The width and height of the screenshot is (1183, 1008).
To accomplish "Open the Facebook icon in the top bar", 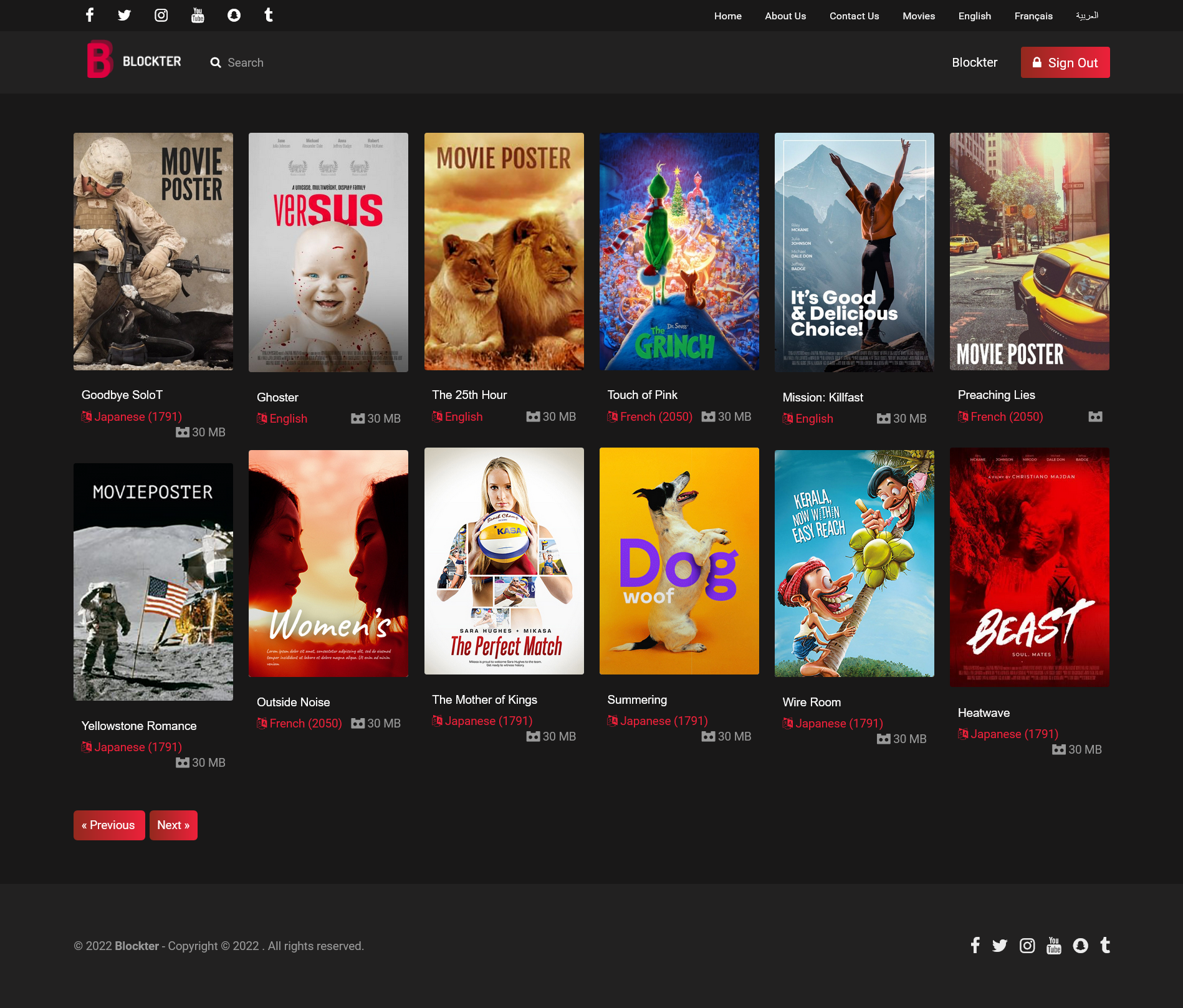I will 90,15.
